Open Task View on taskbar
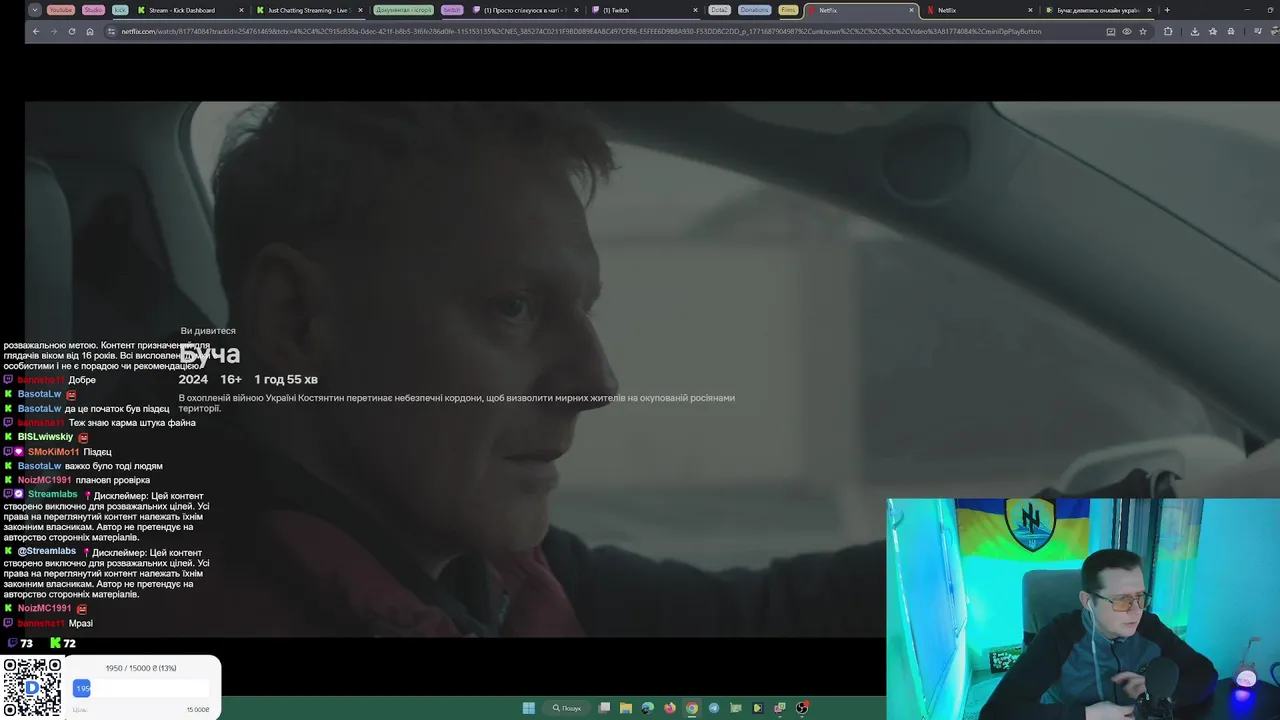The width and height of the screenshot is (1280, 720). pos(604,708)
